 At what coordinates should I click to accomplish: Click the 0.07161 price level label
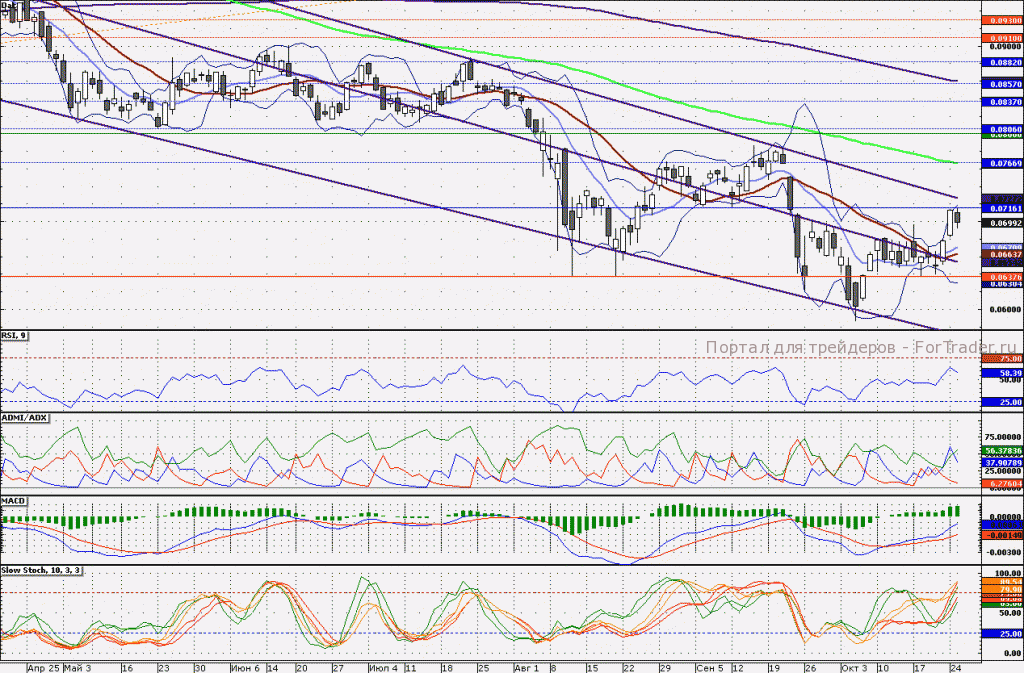pyautogui.click(x=1002, y=208)
